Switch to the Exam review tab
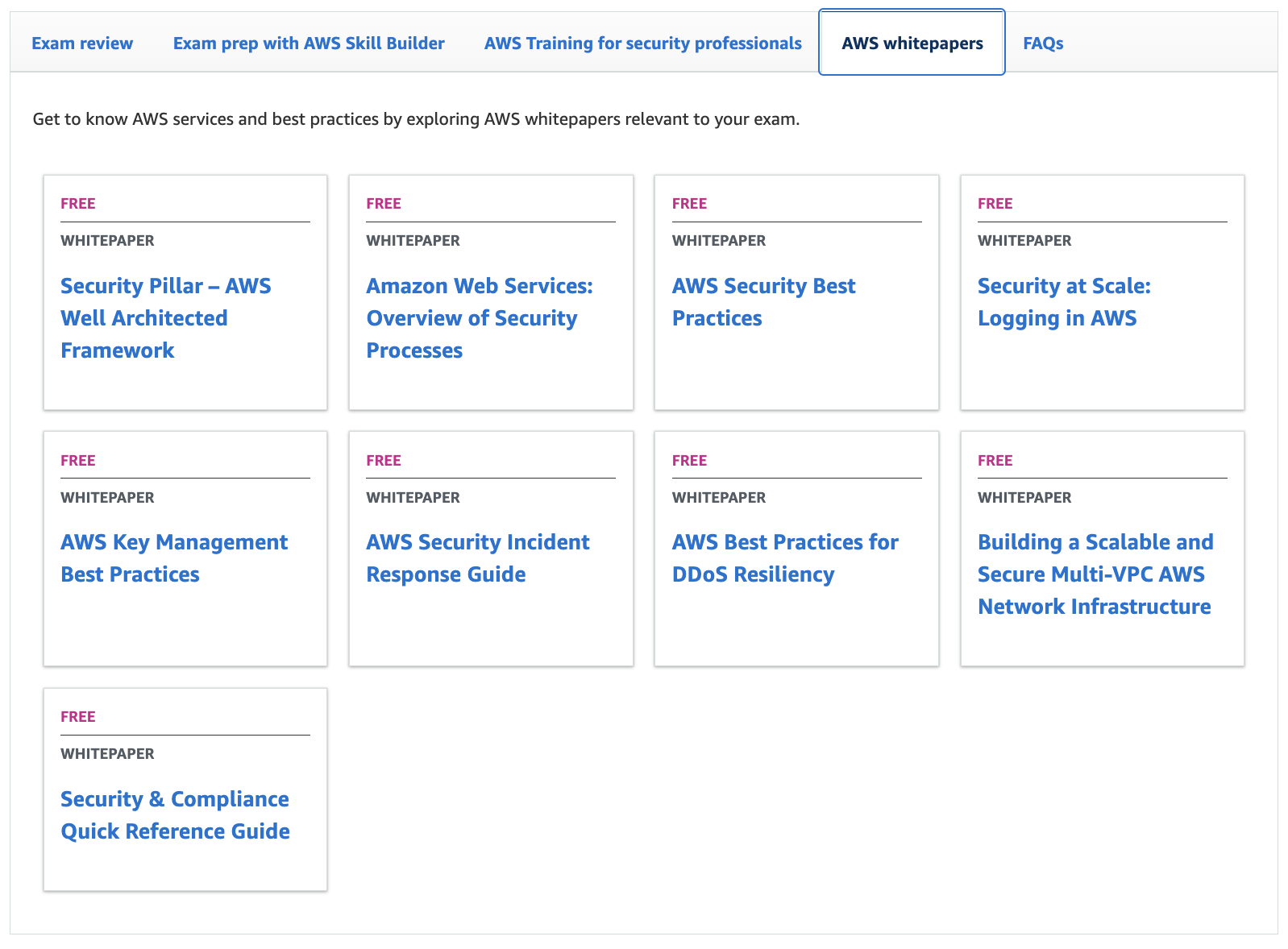The width and height of the screenshot is (1288, 949). pos(82,44)
